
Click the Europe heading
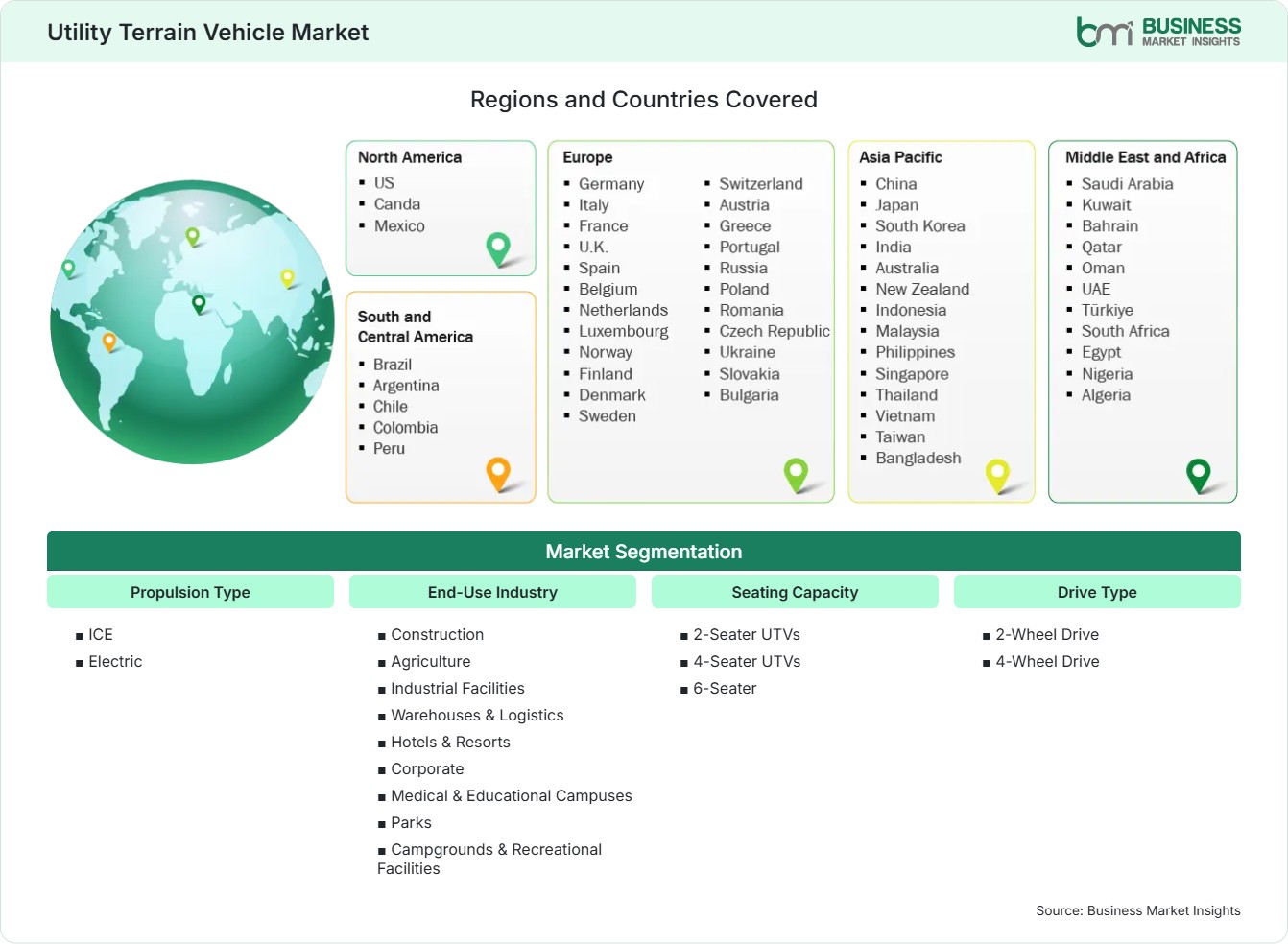pos(587,157)
